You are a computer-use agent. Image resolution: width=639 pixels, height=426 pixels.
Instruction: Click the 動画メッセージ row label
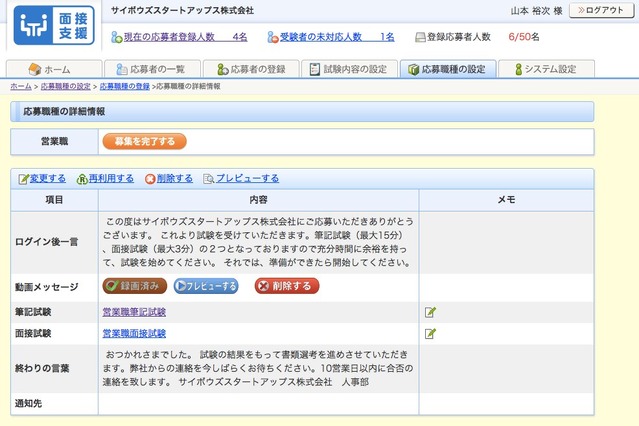pyautogui.click(x=46, y=287)
